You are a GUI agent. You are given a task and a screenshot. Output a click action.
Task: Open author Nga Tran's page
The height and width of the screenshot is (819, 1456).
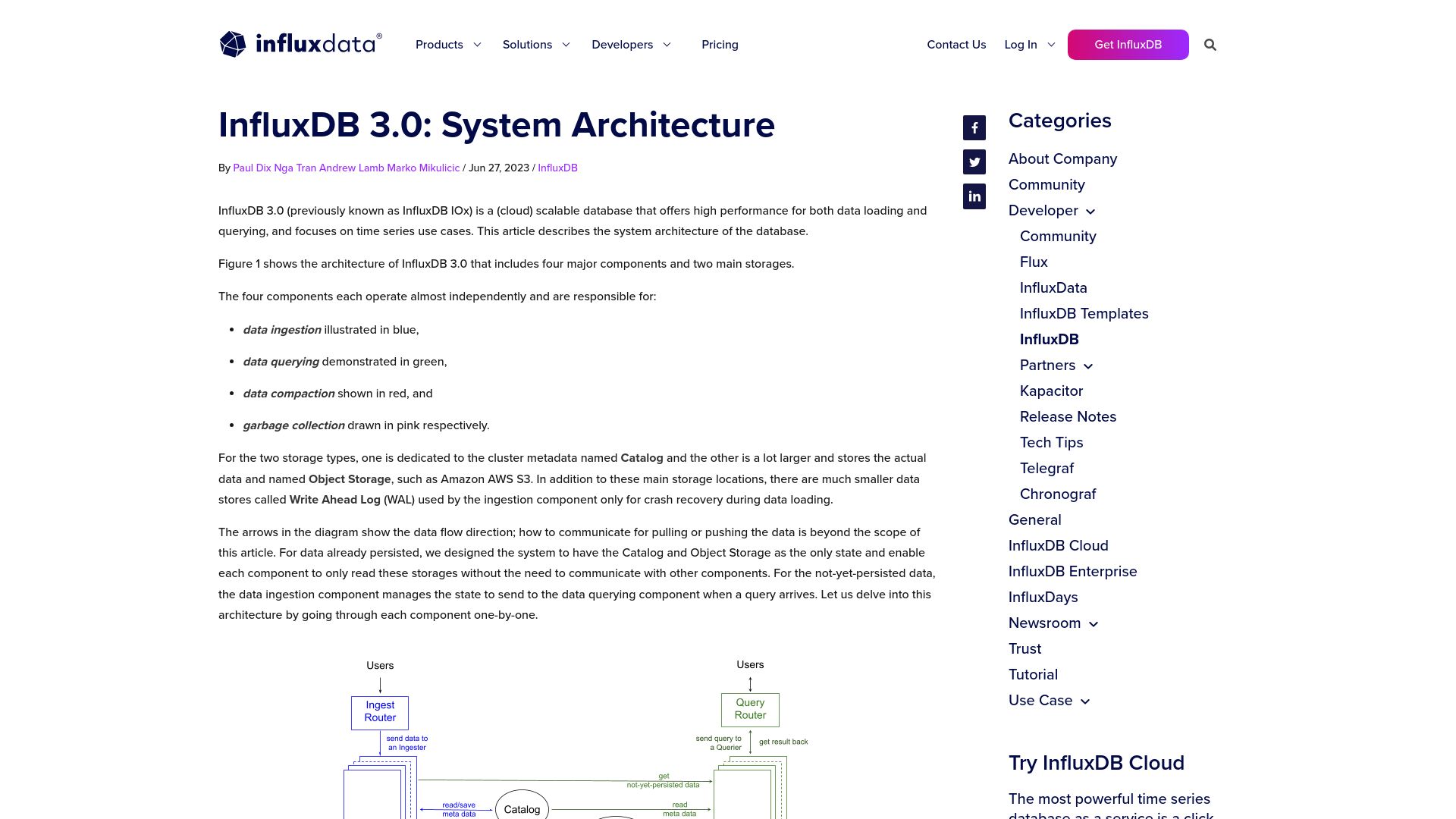[295, 168]
